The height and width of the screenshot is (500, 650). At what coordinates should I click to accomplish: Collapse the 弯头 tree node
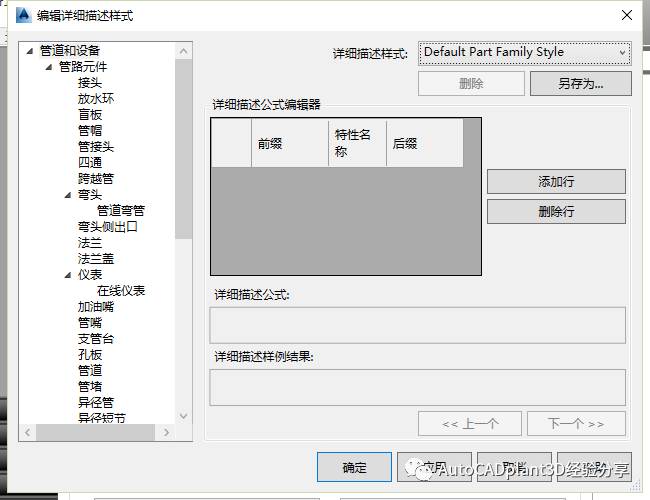(x=68, y=195)
